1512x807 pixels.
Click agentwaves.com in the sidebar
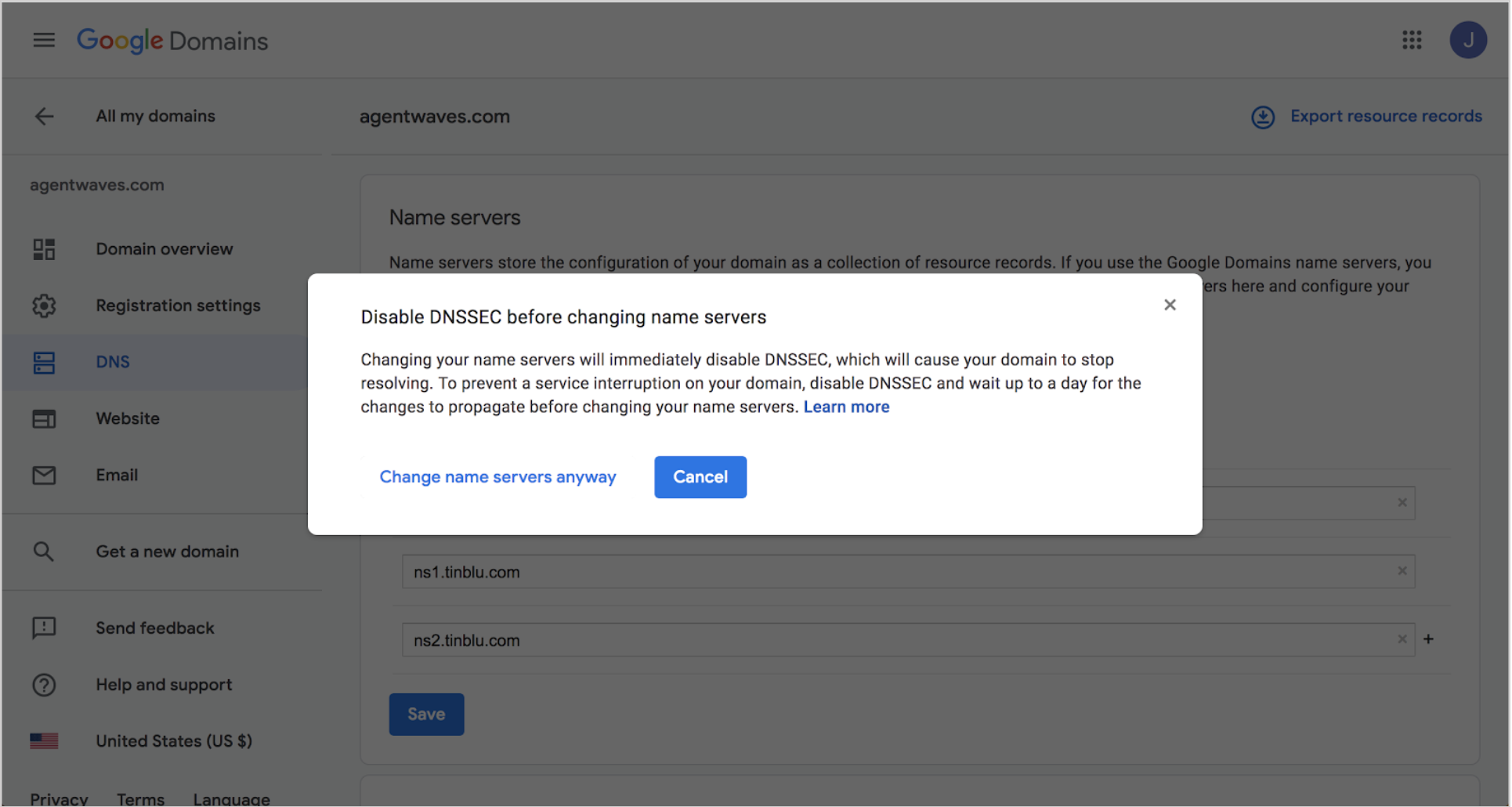(97, 185)
